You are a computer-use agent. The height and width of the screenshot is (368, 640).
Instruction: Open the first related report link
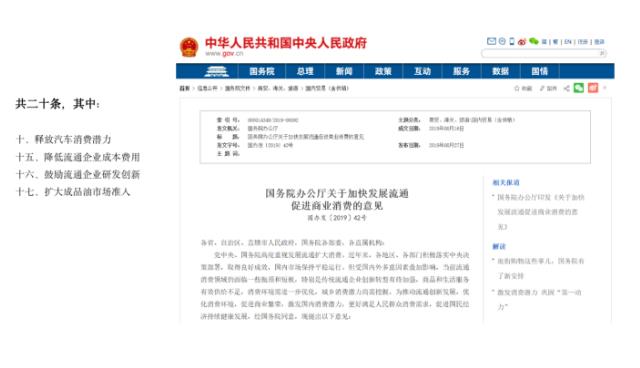pyautogui.click(x=540, y=212)
